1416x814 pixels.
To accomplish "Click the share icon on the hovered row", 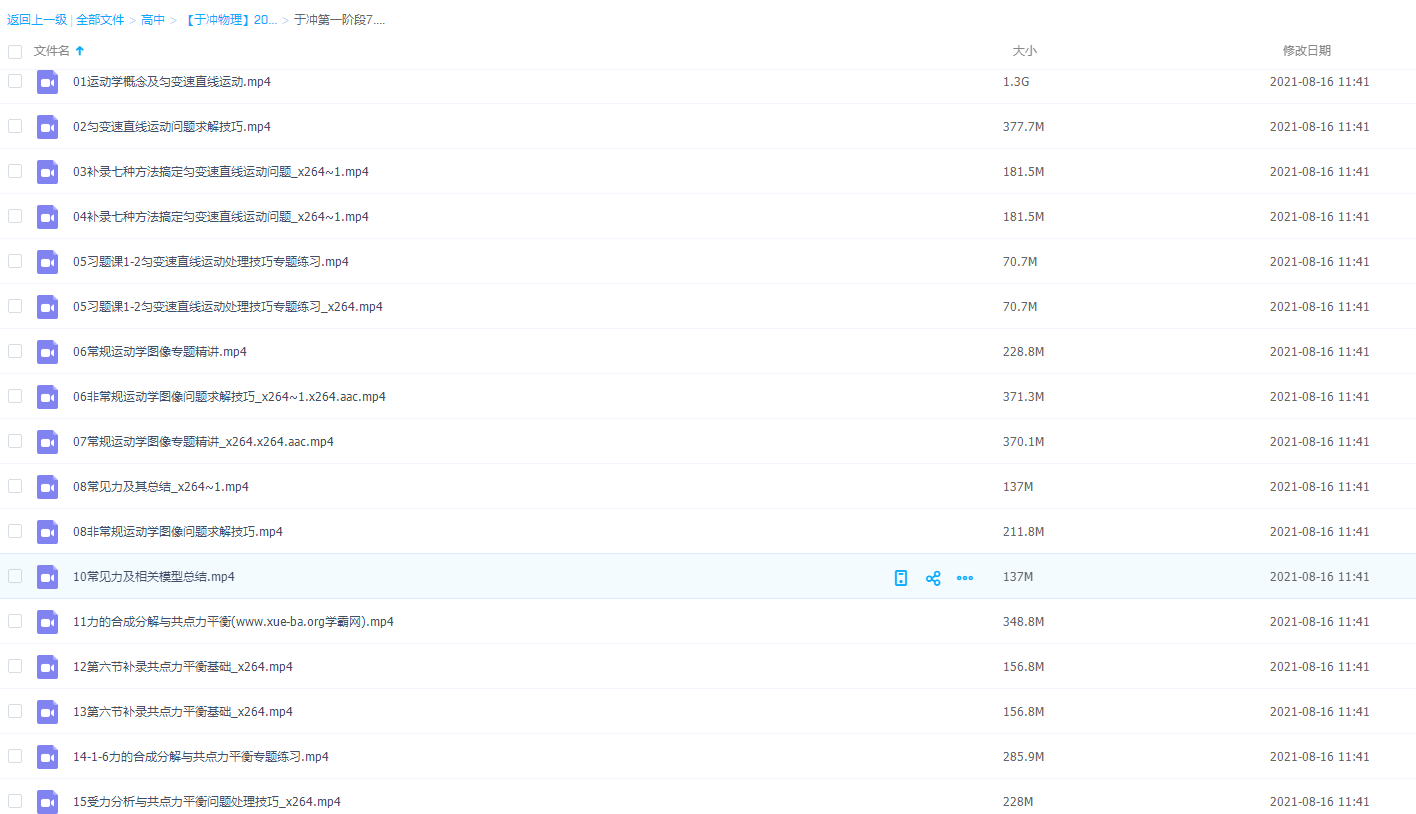I will (933, 578).
